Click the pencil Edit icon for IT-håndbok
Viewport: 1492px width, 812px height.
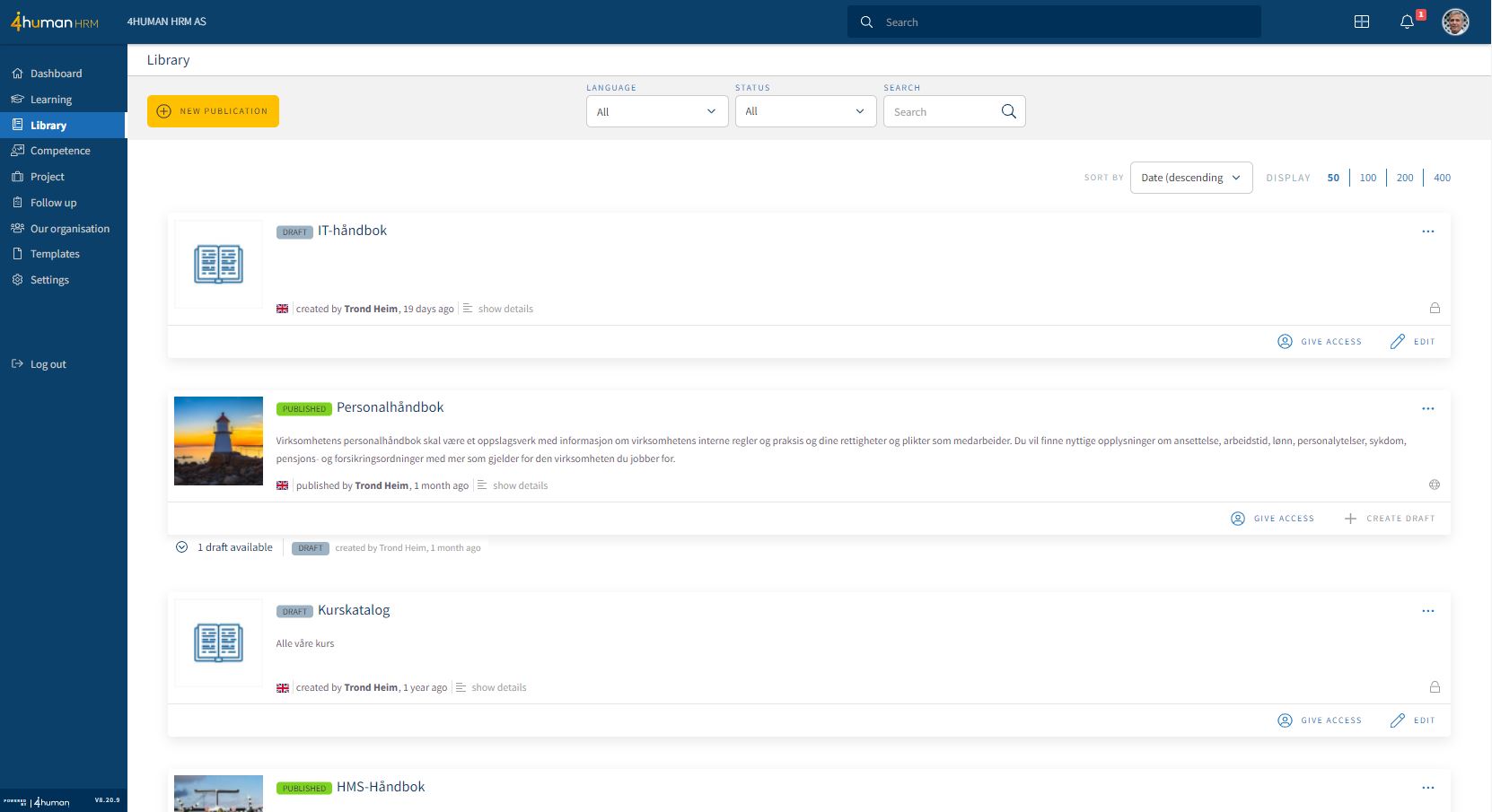(1398, 342)
